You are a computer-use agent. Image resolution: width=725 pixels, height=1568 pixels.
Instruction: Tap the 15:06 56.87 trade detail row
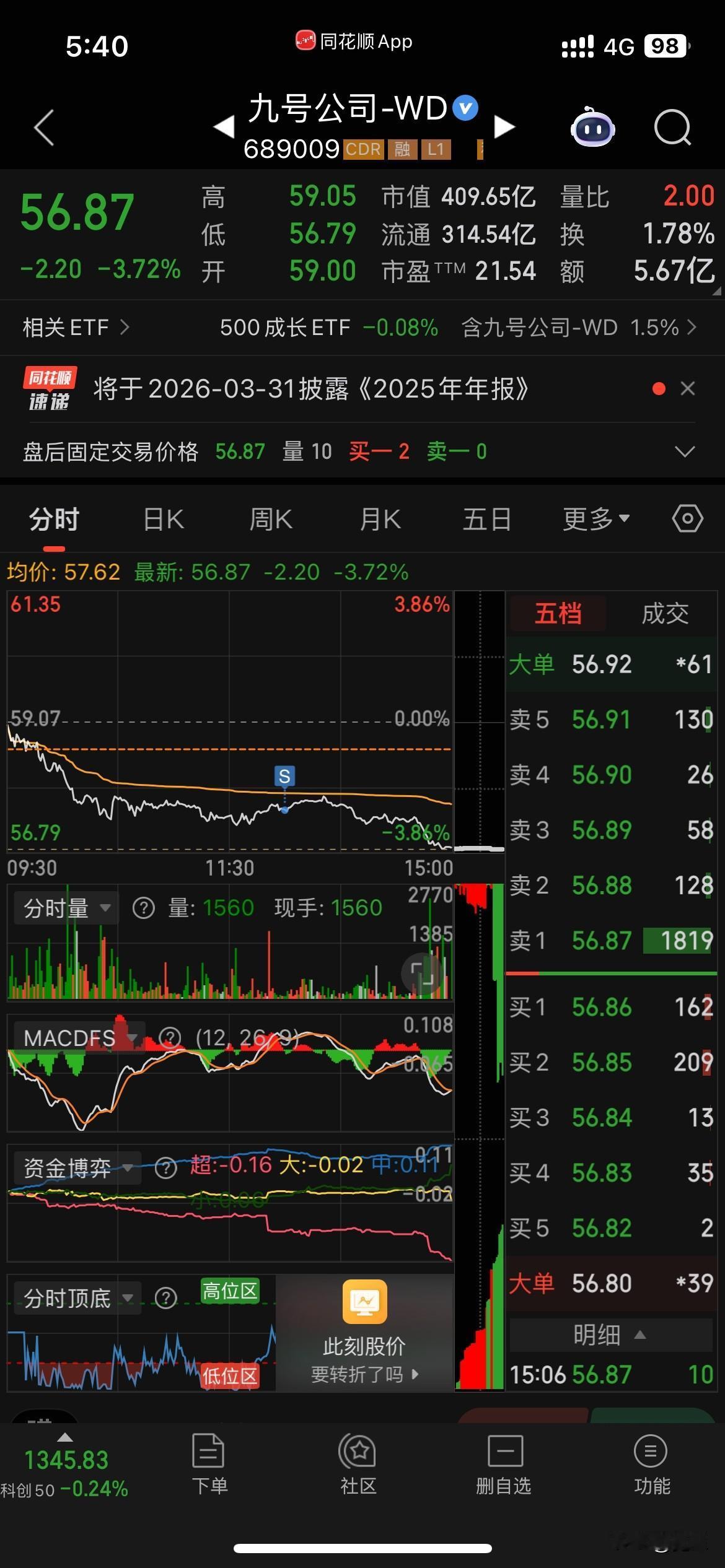612,1375
